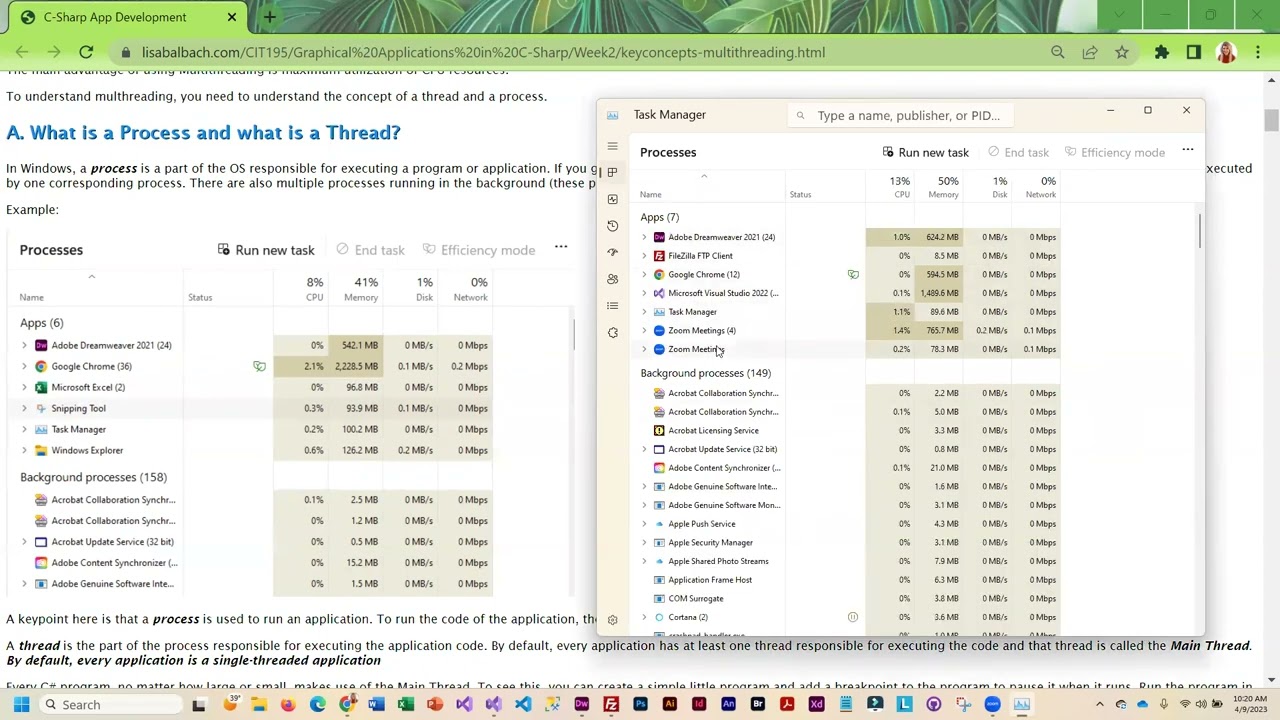1280x720 pixels.
Task: Toggle Chrome side panel icon
Action: point(1194,52)
